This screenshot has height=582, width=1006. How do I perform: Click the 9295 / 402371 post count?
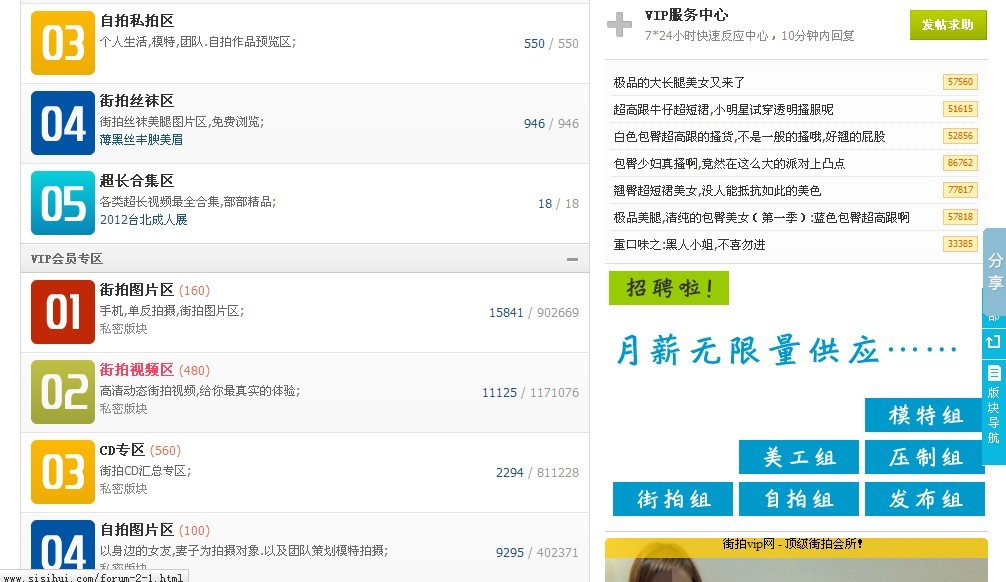click(537, 552)
